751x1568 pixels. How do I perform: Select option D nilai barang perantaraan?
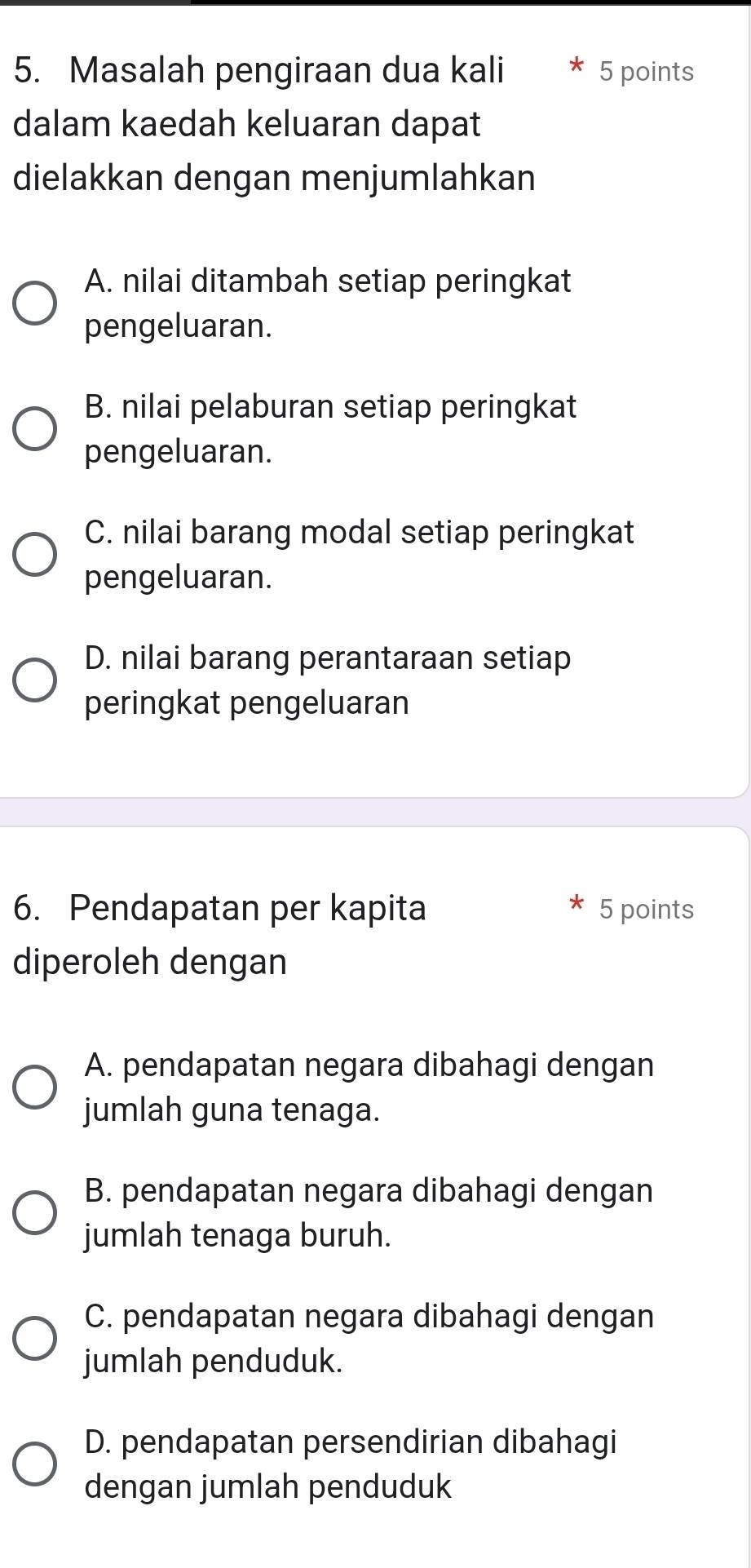pyautogui.click(x=35, y=680)
